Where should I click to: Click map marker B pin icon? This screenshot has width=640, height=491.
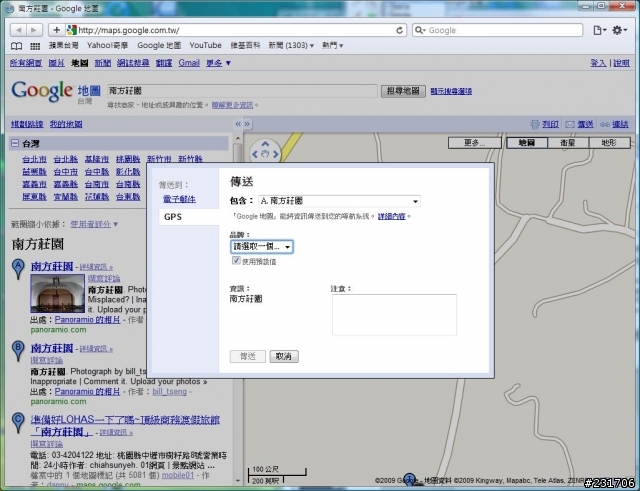tap(18, 351)
